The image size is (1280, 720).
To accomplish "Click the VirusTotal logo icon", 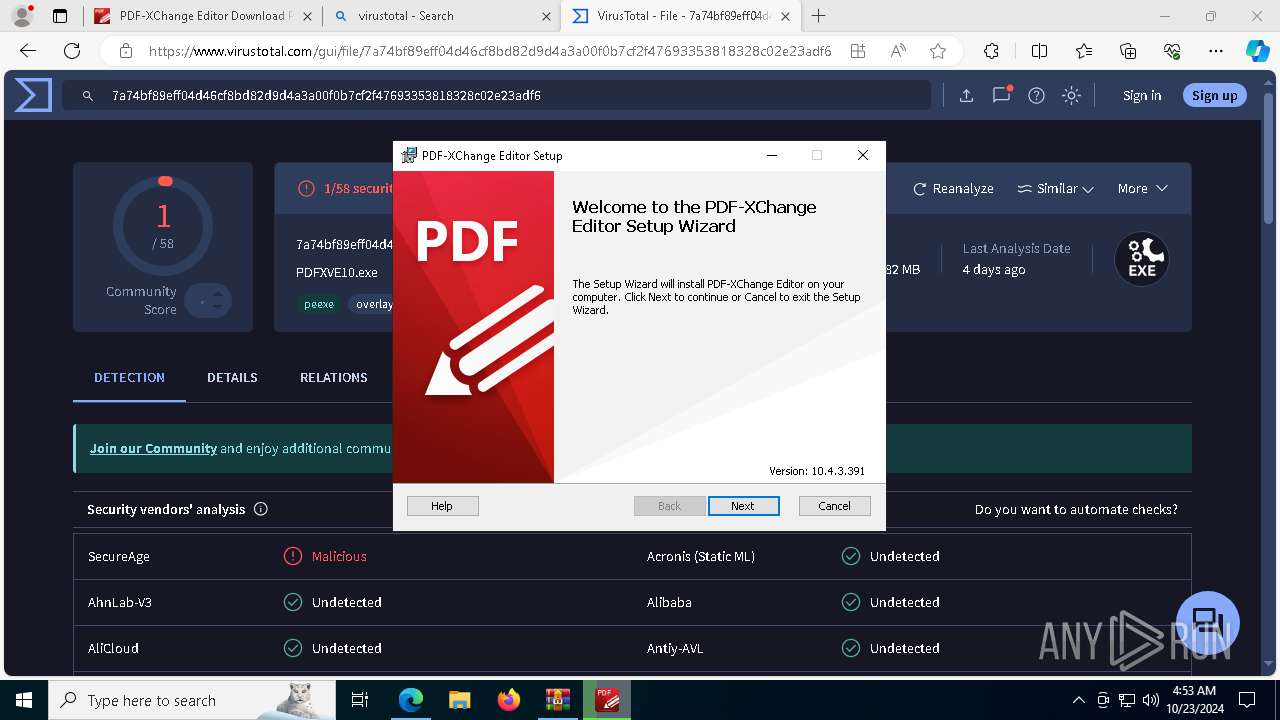I will point(33,95).
